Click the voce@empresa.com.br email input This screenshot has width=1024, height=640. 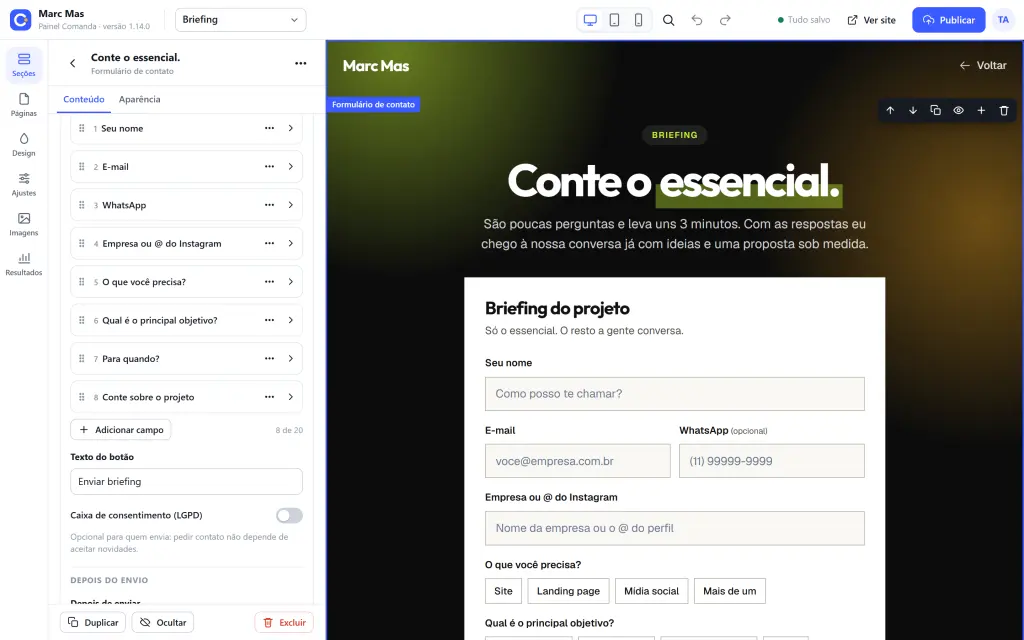577,461
